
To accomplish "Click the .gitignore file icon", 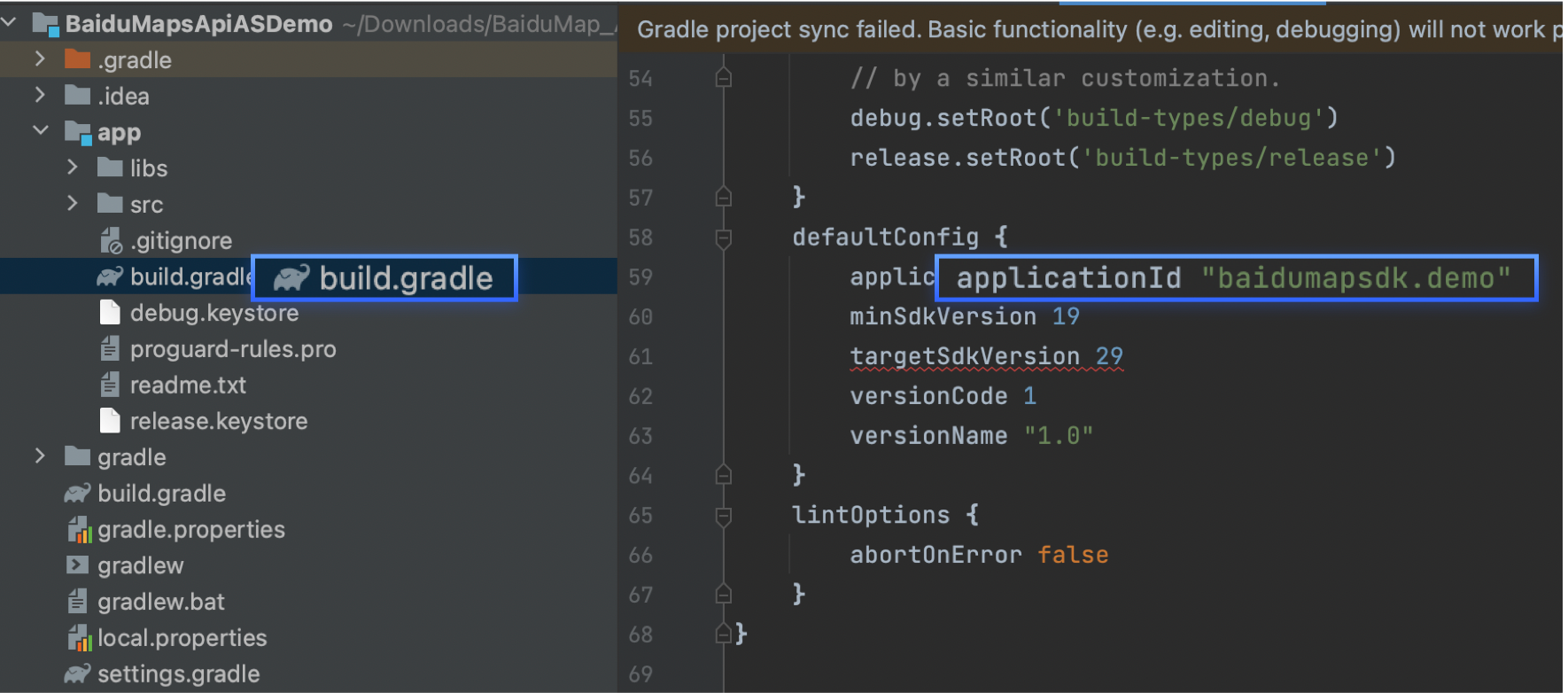I will click(111, 240).
